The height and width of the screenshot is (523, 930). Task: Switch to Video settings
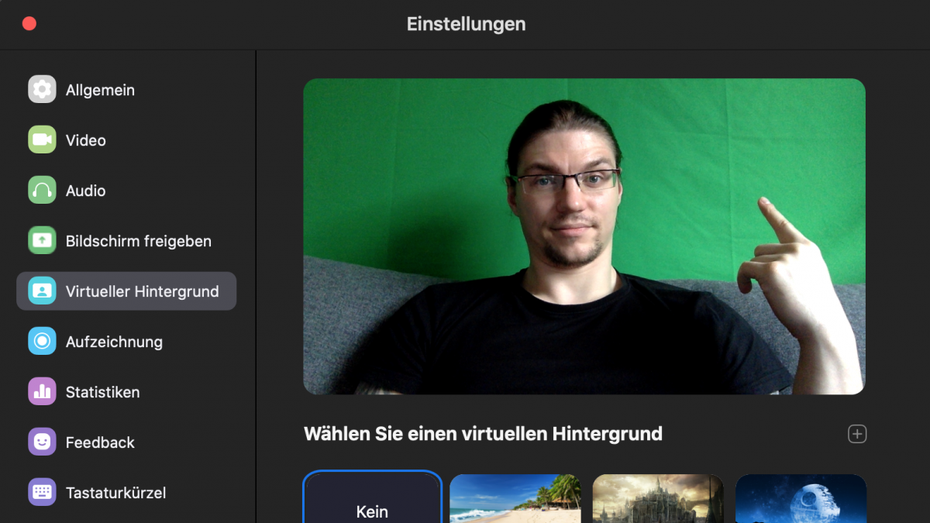click(86, 141)
